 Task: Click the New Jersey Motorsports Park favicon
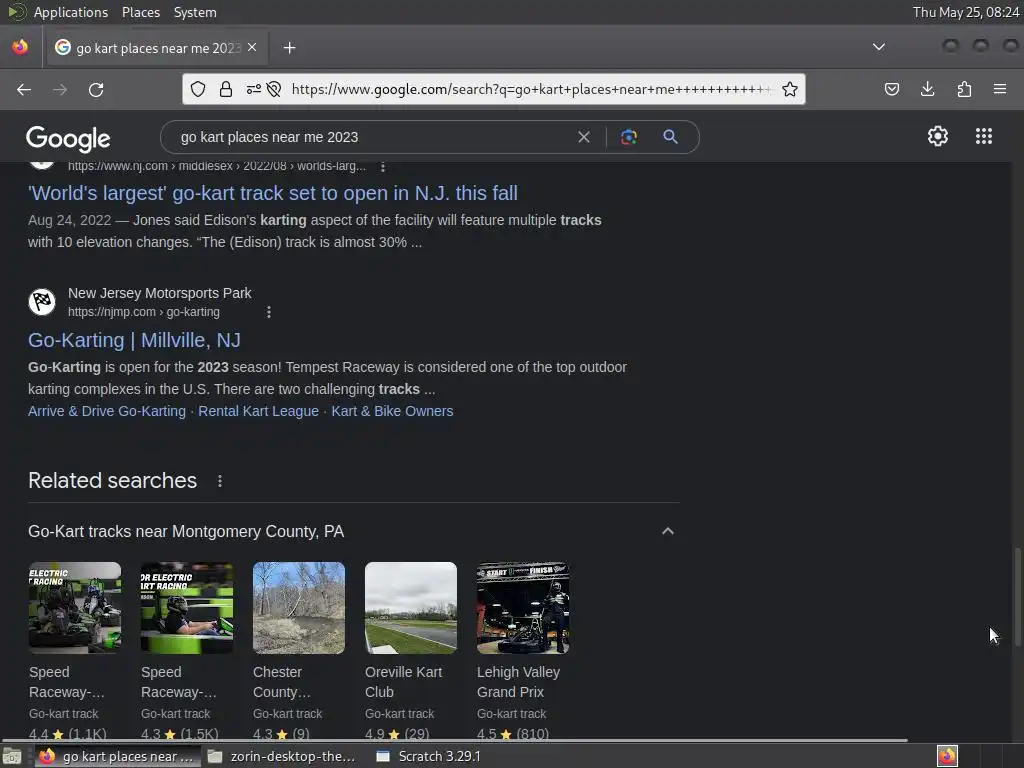42,302
